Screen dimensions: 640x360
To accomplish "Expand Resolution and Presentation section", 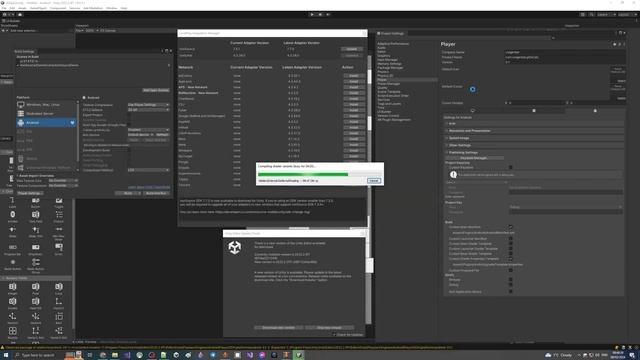I will point(533,131).
